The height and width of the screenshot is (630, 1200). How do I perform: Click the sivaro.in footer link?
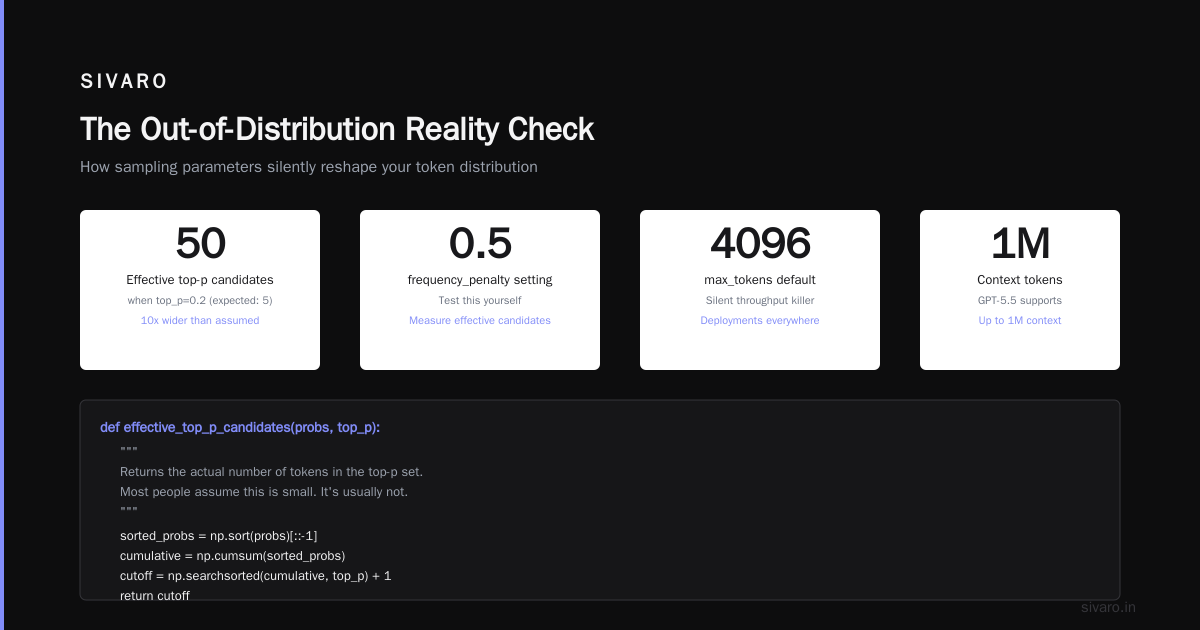point(1109,607)
